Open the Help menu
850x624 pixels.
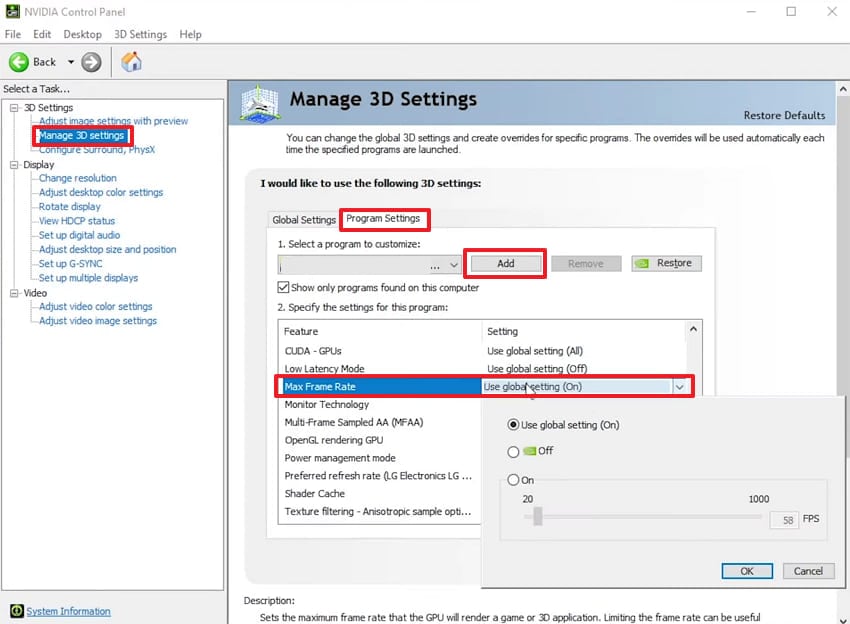tap(190, 34)
